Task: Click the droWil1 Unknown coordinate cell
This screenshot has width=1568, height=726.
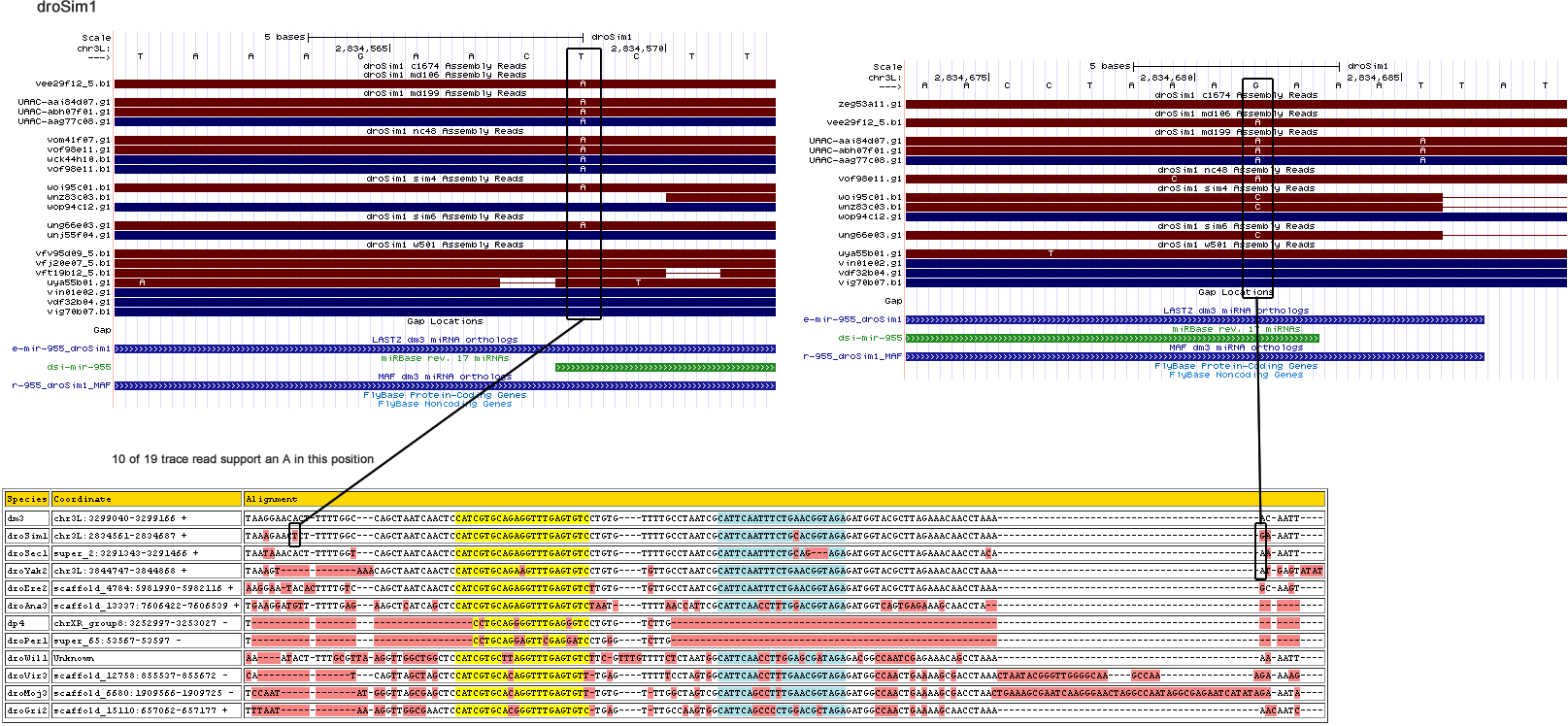Action: tap(74, 658)
